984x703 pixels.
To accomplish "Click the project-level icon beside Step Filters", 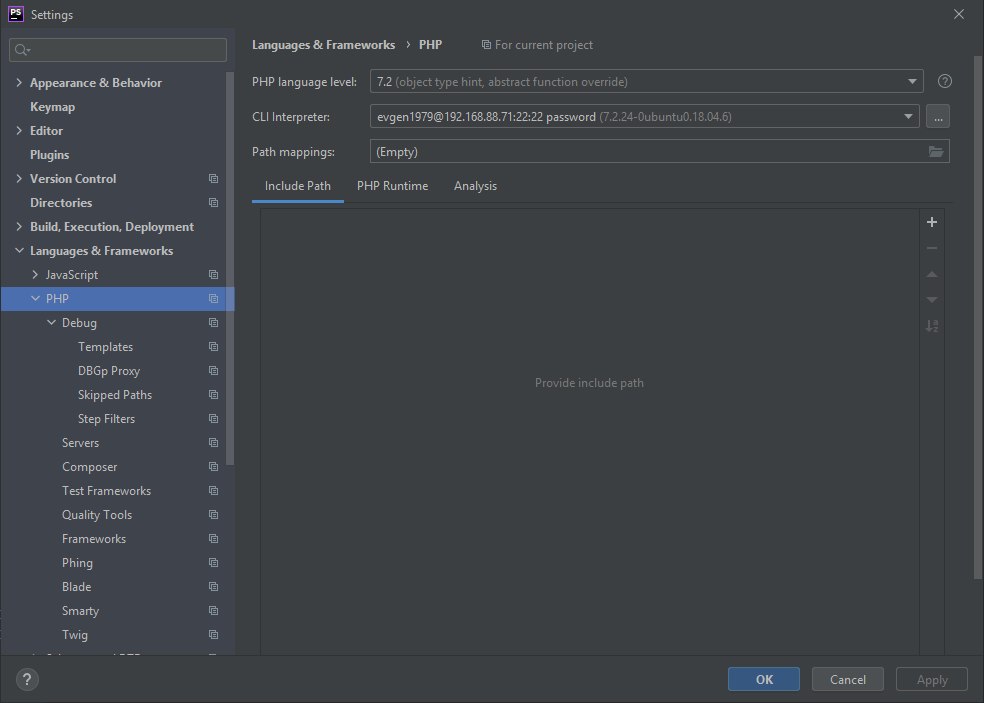I will [213, 419].
